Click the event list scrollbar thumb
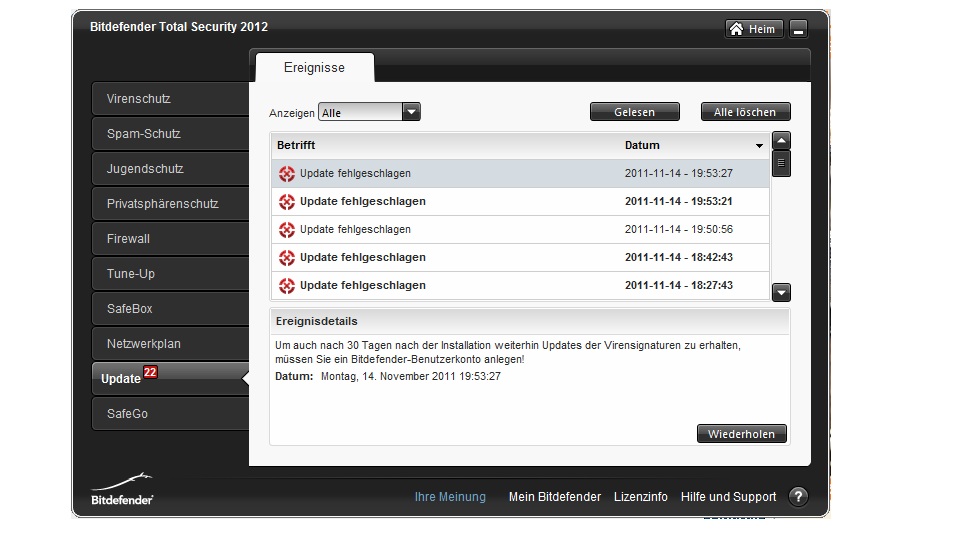 pyautogui.click(x=781, y=163)
